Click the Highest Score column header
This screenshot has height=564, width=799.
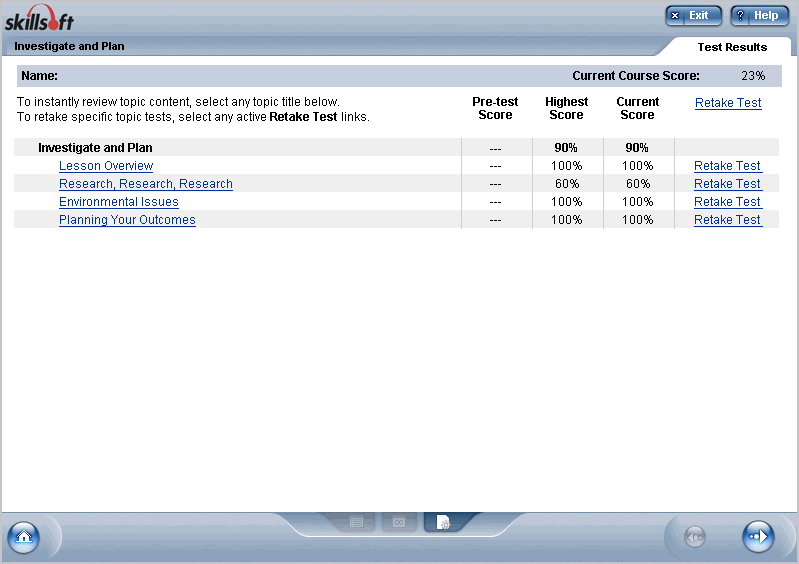pos(567,108)
